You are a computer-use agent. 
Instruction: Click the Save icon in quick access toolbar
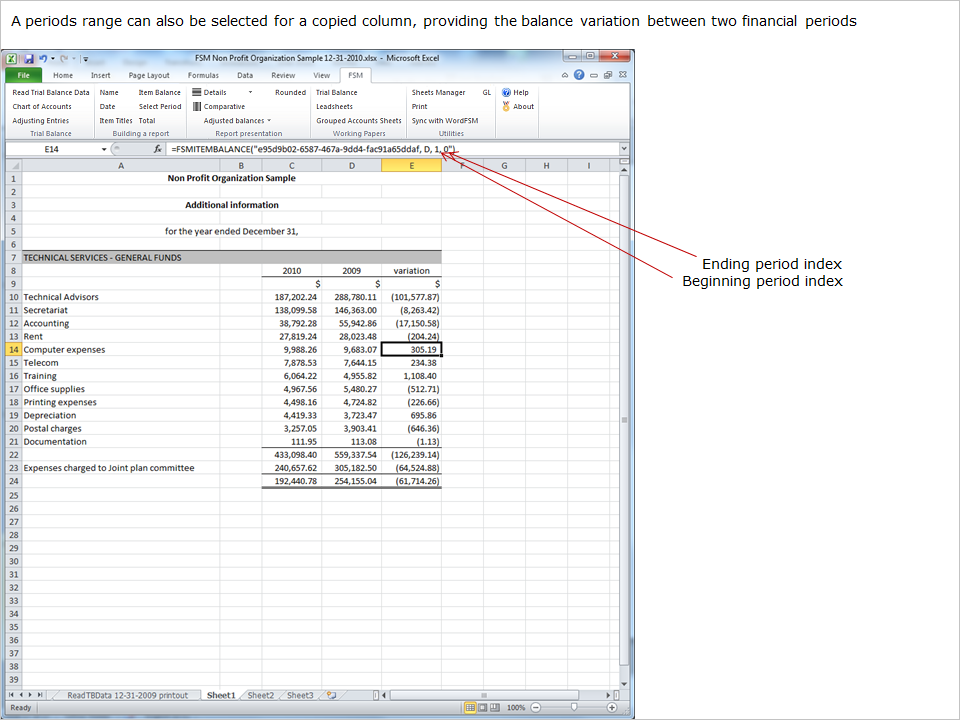pyautogui.click(x=27, y=58)
